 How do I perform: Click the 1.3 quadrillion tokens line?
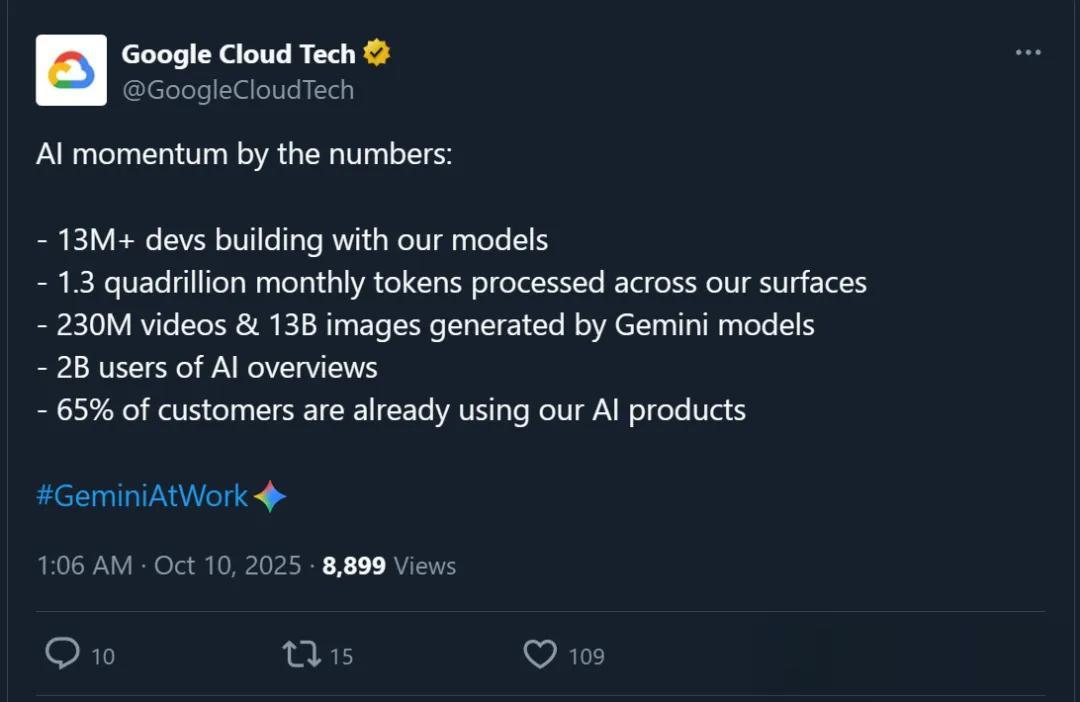(450, 282)
